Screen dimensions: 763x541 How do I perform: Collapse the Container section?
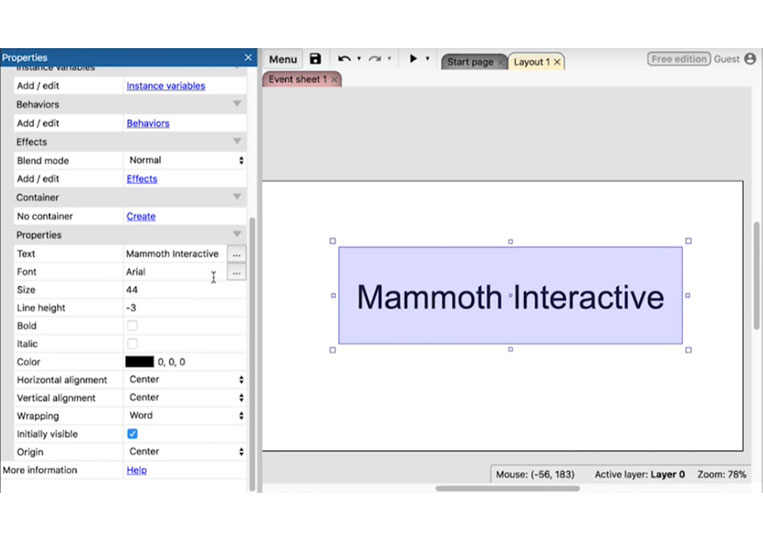click(x=237, y=197)
